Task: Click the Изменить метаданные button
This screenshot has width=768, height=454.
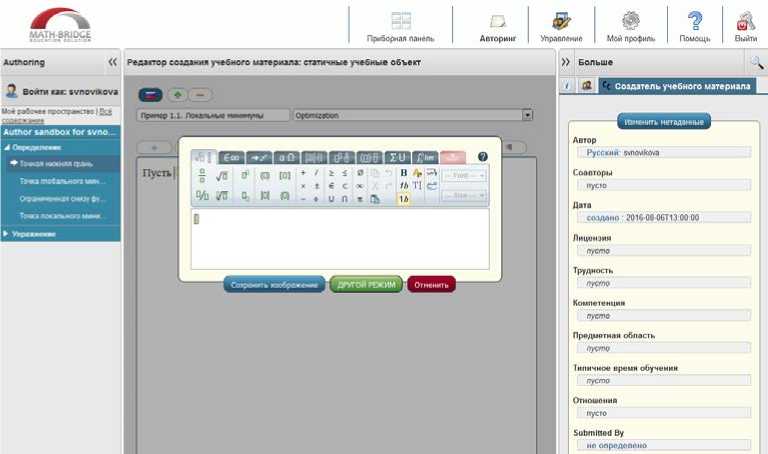Action: (x=664, y=121)
